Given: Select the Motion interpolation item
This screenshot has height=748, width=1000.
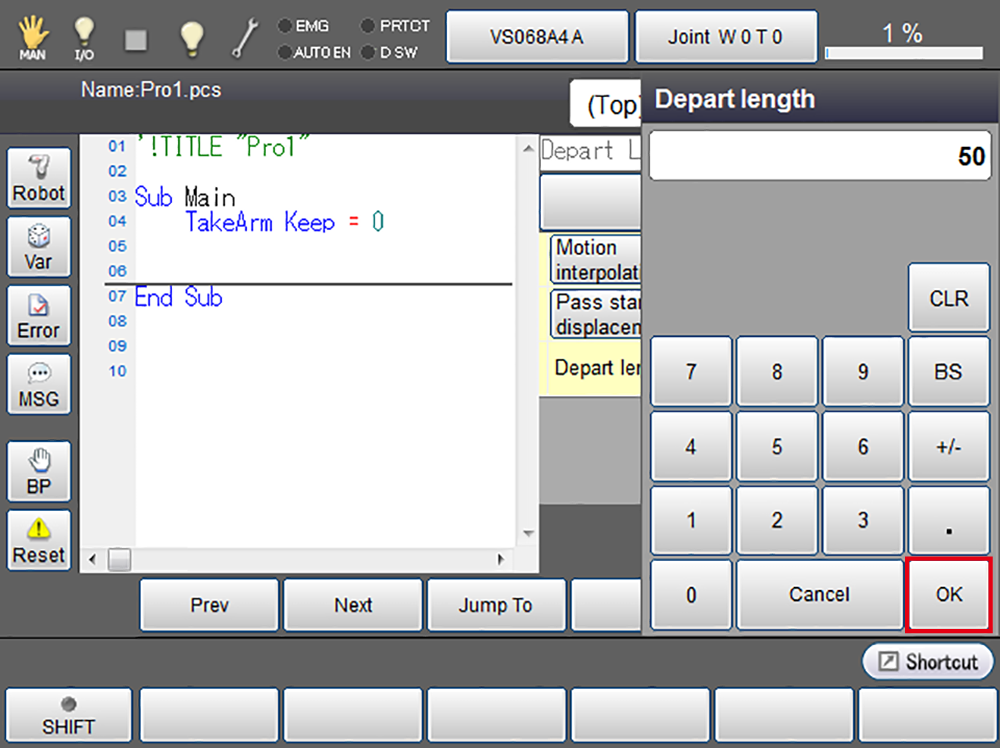Looking at the screenshot, I should pos(595,260).
